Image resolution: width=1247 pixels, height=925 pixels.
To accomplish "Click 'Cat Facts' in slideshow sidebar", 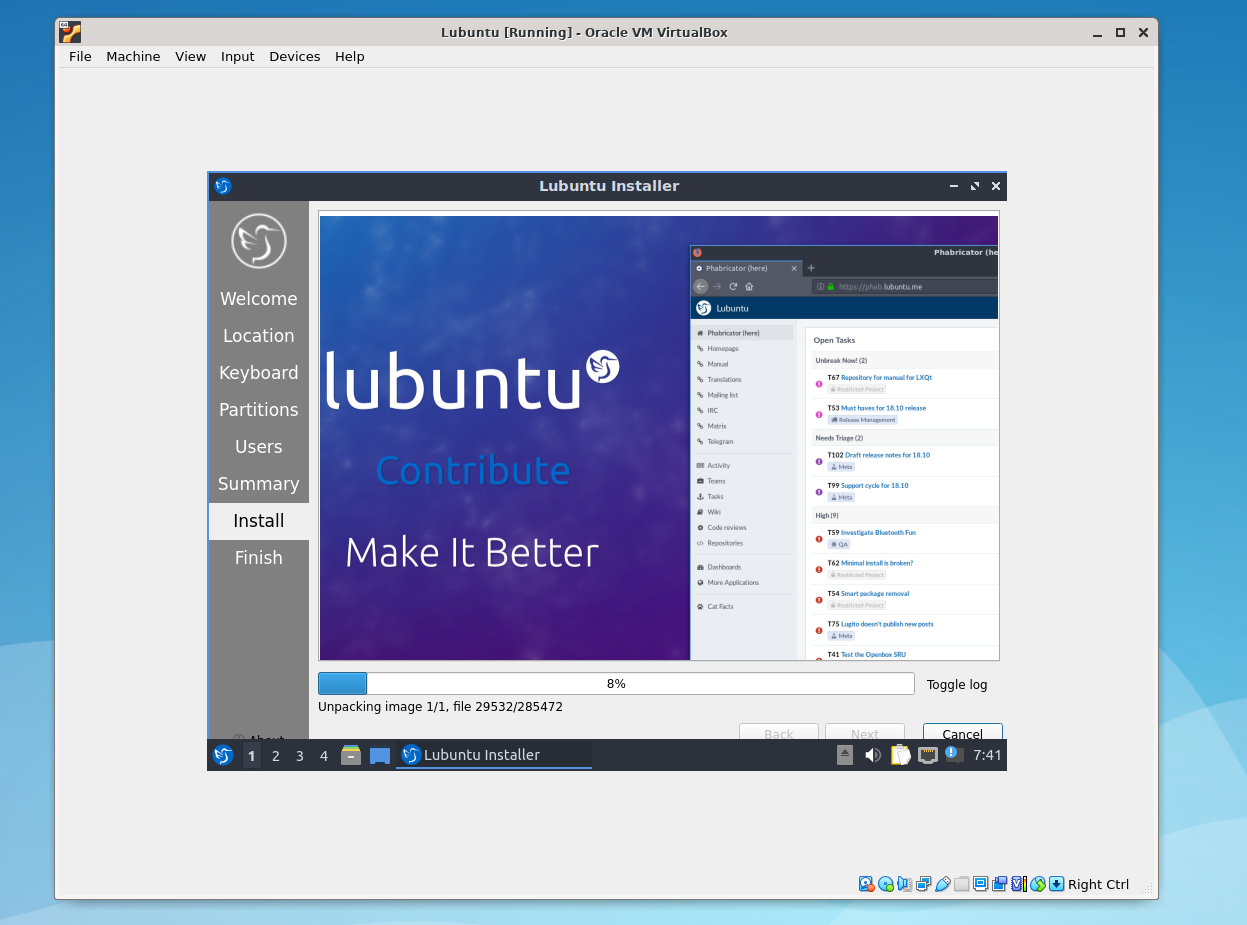I will tap(720, 607).
